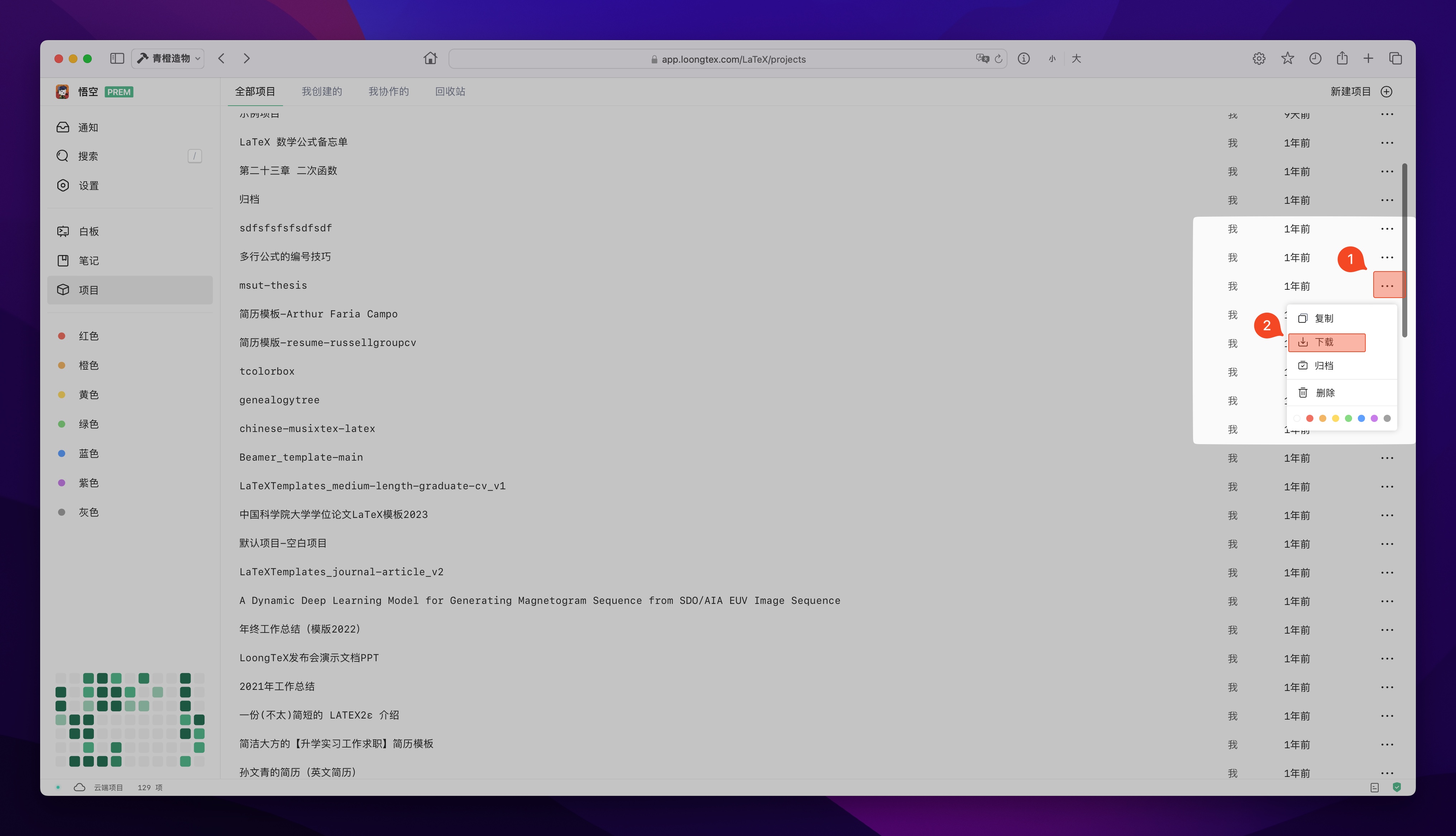Open more options for 默认项目-空白项目 row
Image resolution: width=1456 pixels, height=836 pixels.
1387,544
